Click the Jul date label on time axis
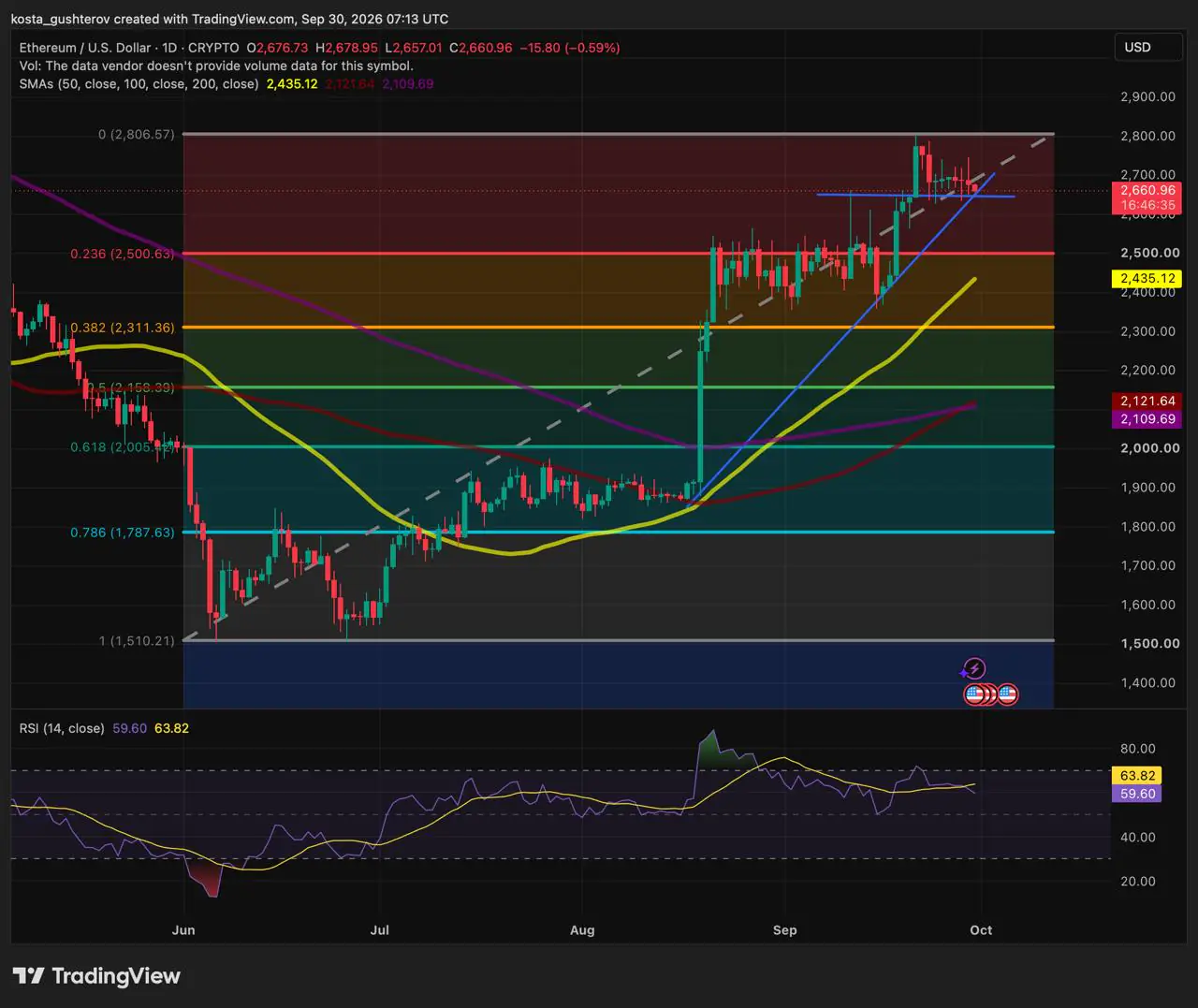Image resolution: width=1198 pixels, height=1008 pixels. tap(379, 930)
